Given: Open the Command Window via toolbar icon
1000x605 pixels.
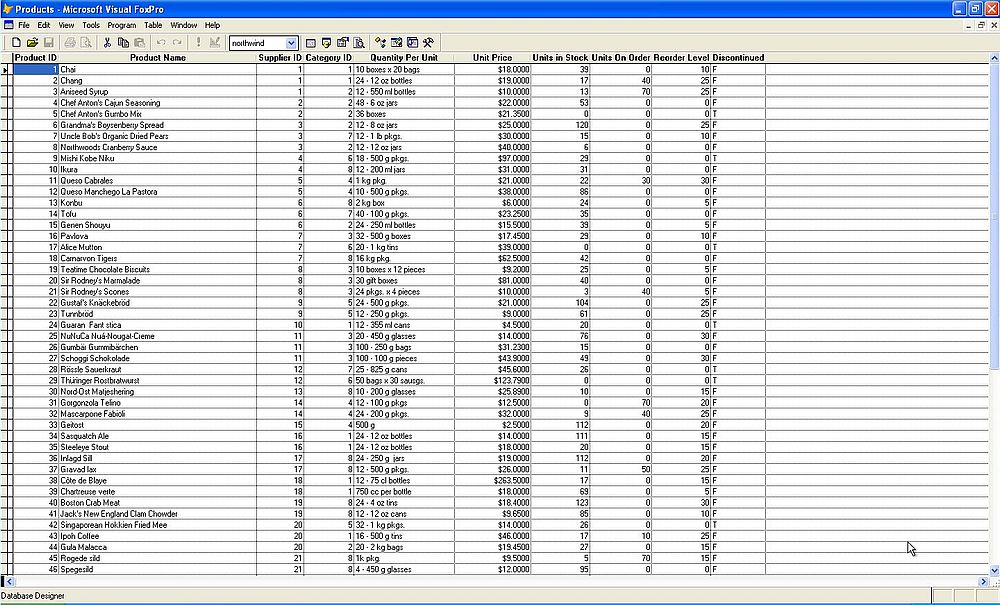Looking at the screenshot, I should point(311,43).
